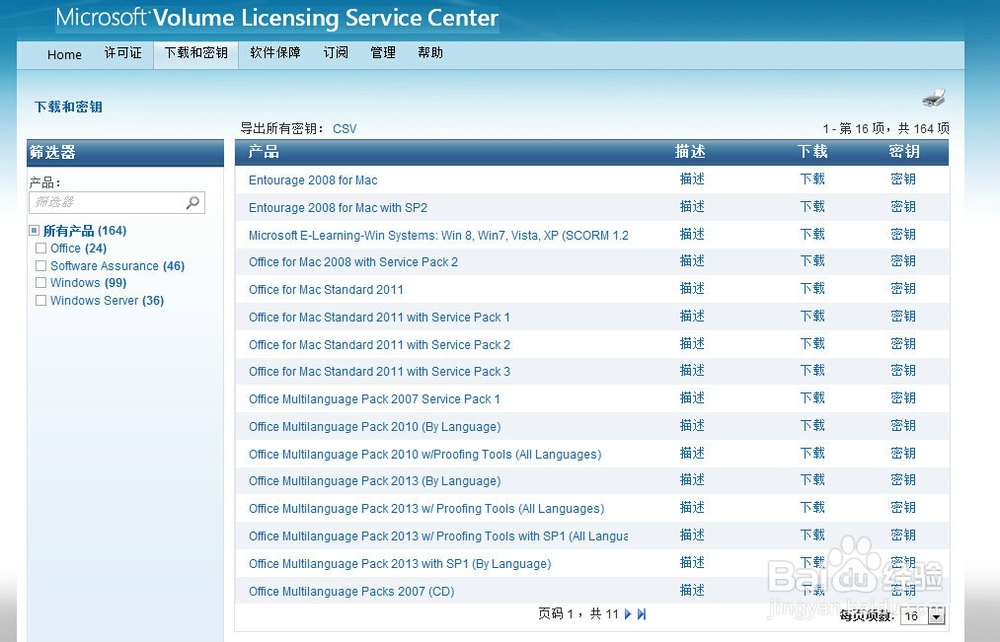Click 描述 for Entourage 2008 for Mac
This screenshot has width=1000, height=642.
[x=692, y=179]
